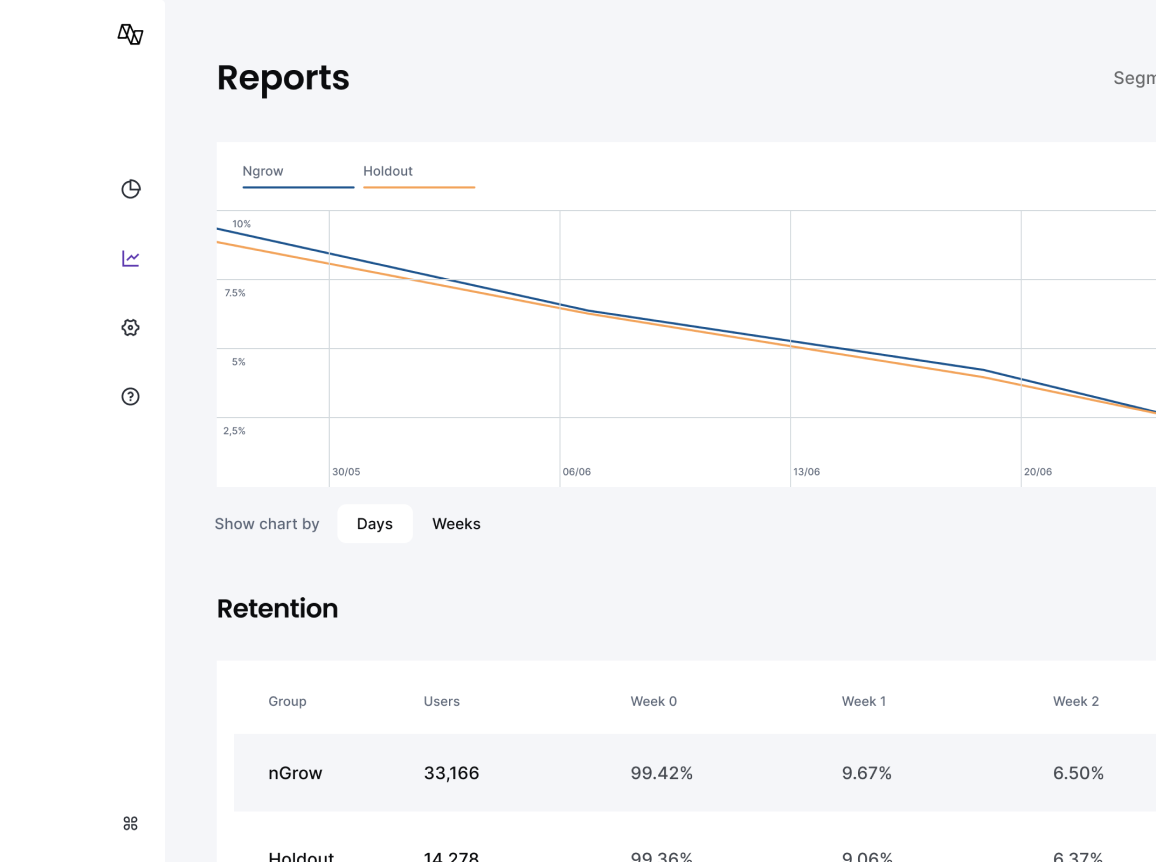Click the Week 1 column header
This screenshot has height=862, width=1156.
click(864, 701)
